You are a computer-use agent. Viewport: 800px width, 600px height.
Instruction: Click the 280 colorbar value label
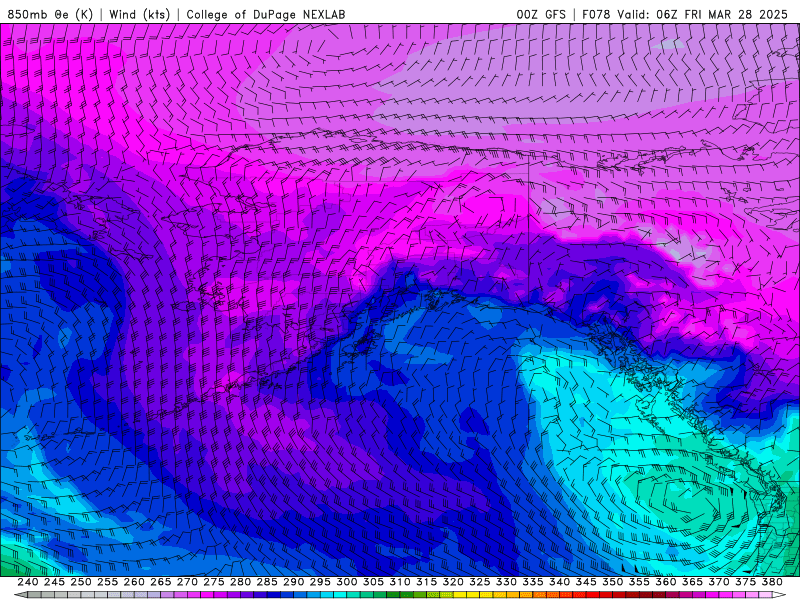(x=240, y=582)
